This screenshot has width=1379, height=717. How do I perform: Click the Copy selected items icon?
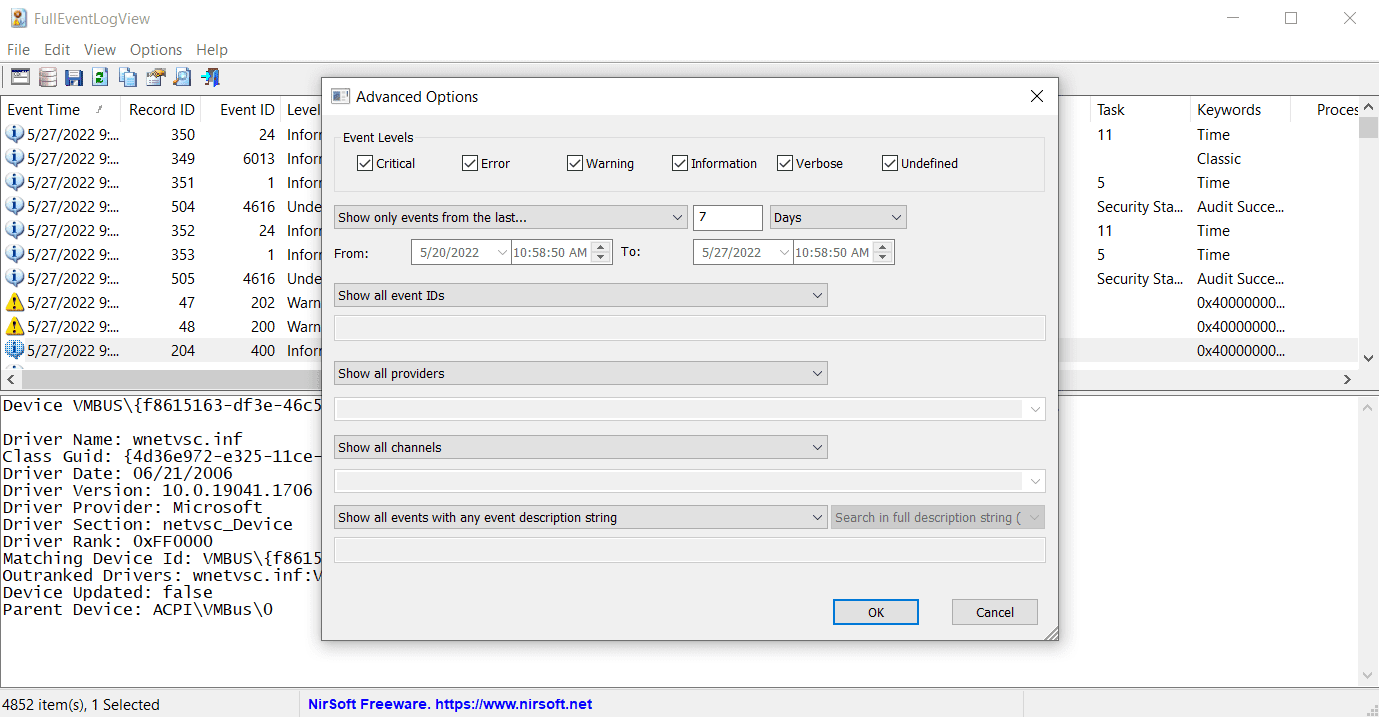coord(128,77)
